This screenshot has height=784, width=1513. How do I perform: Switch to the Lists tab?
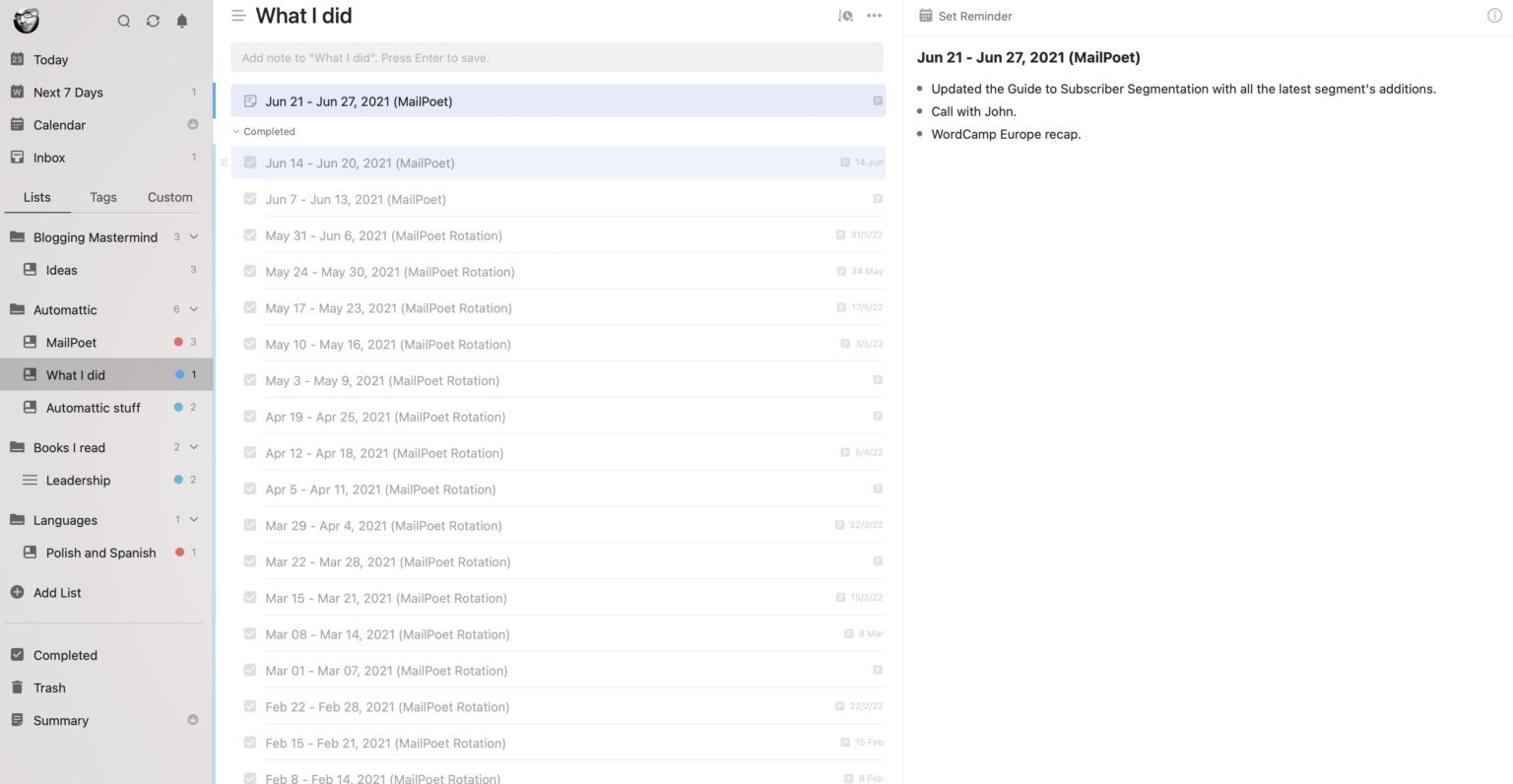click(37, 197)
